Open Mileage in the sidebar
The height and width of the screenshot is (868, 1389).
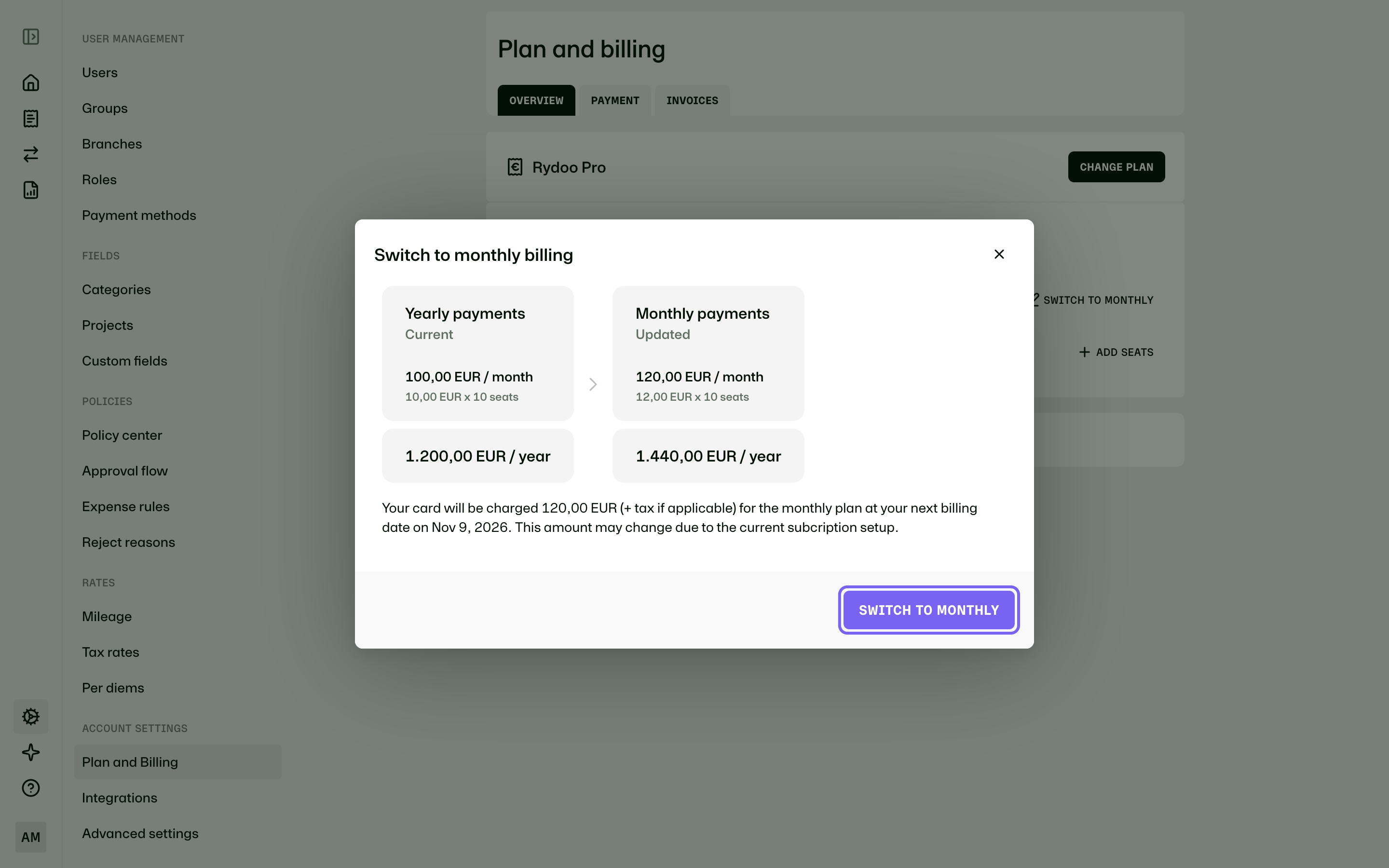107,617
